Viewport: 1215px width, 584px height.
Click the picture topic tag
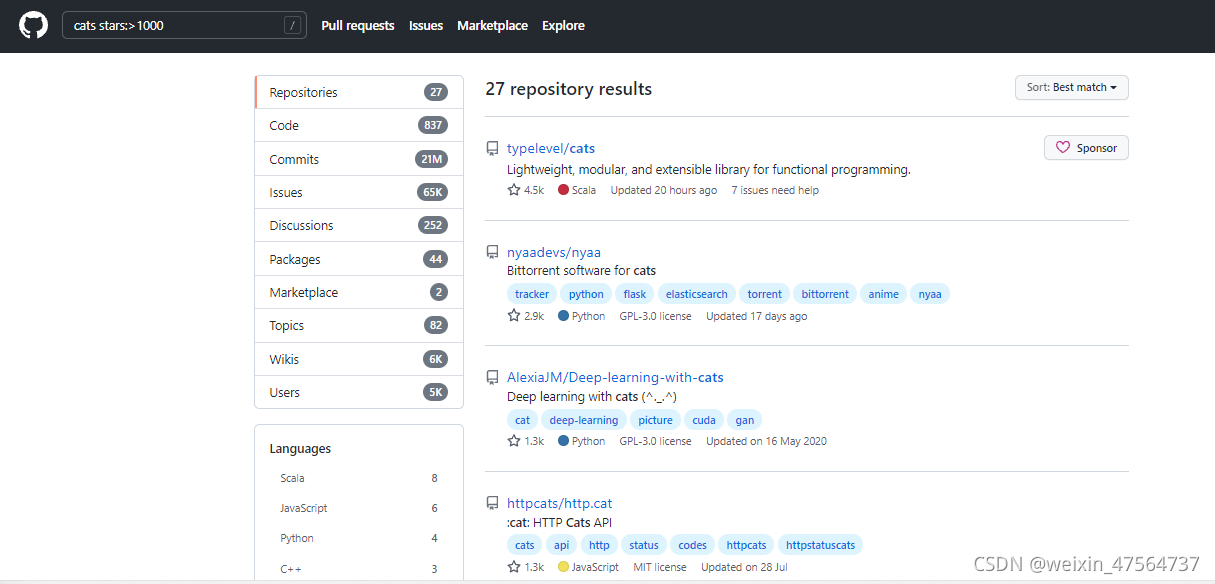tap(655, 420)
